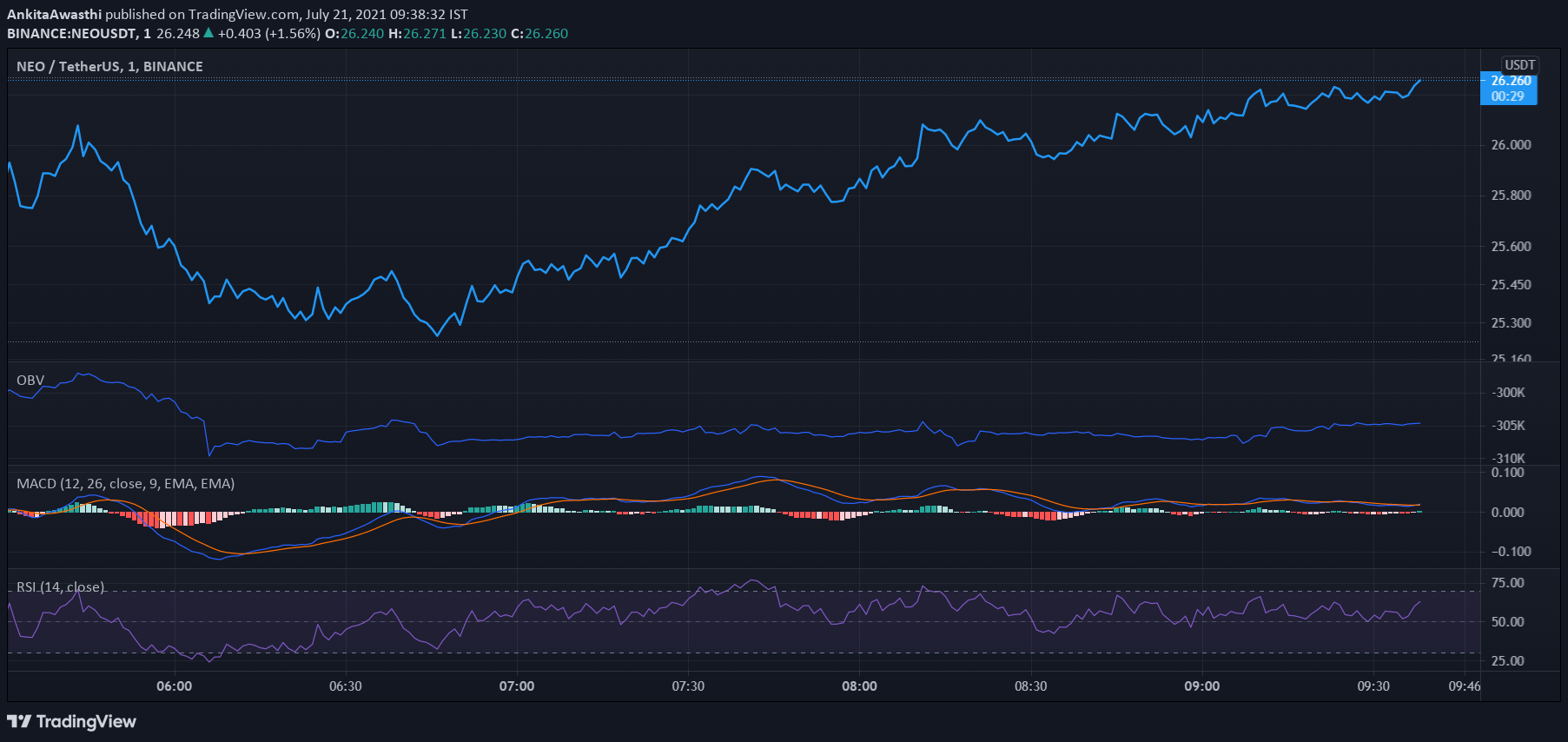Click the USDT currency label on price axis
The height and width of the screenshot is (742, 1568).
pos(1520,65)
